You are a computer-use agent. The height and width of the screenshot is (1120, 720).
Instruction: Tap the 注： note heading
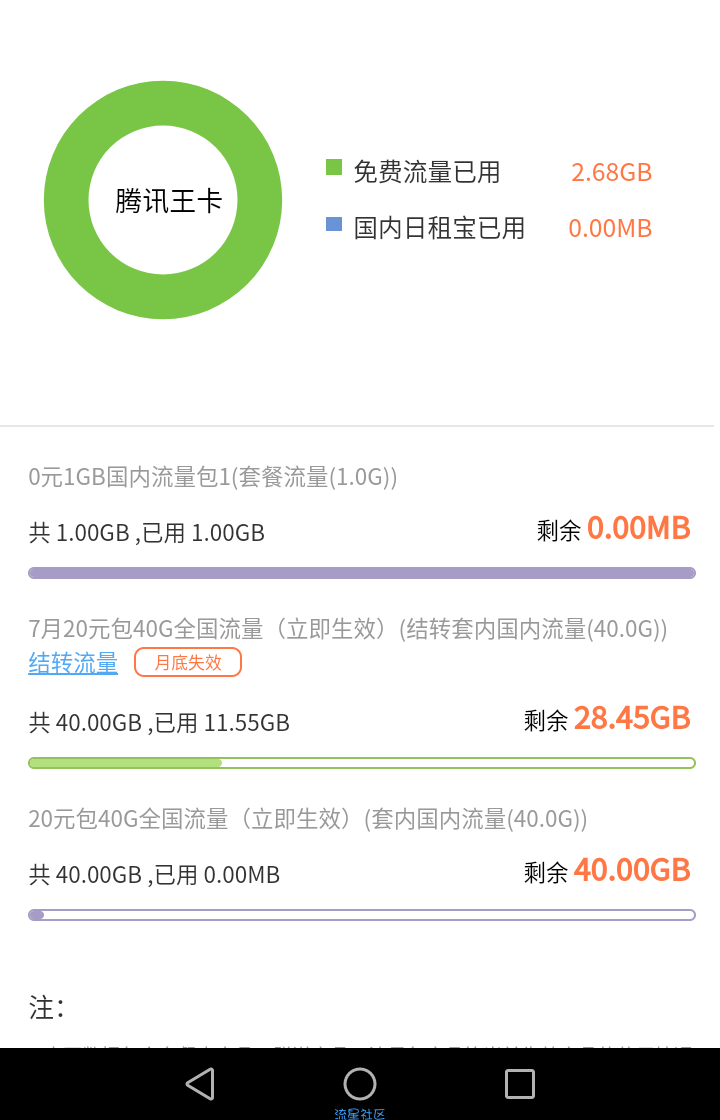click(x=47, y=1008)
